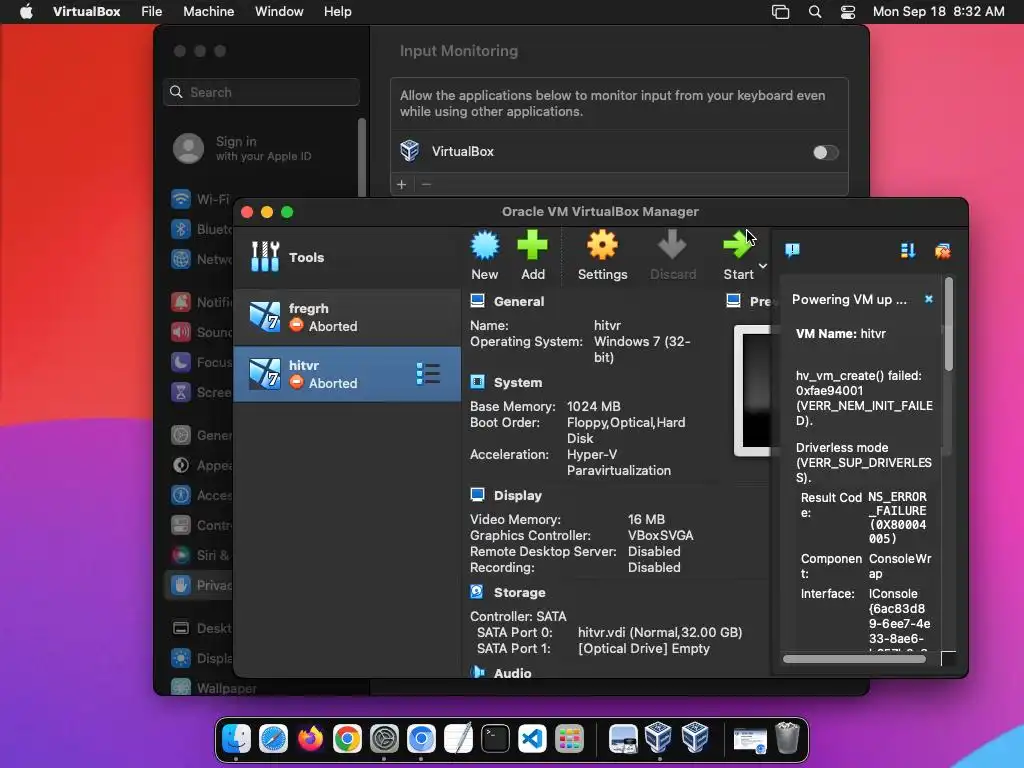
Task: Open Appearance in System Settings sidebar
Action: 201,466
